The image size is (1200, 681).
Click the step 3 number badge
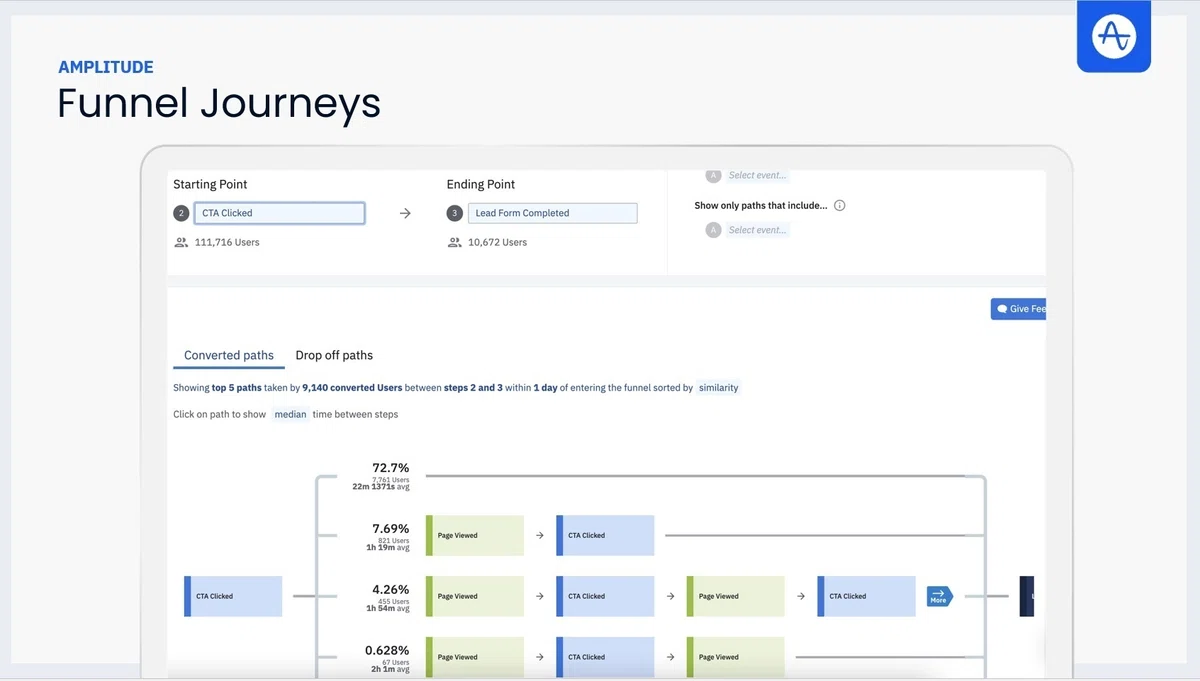click(x=454, y=213)
